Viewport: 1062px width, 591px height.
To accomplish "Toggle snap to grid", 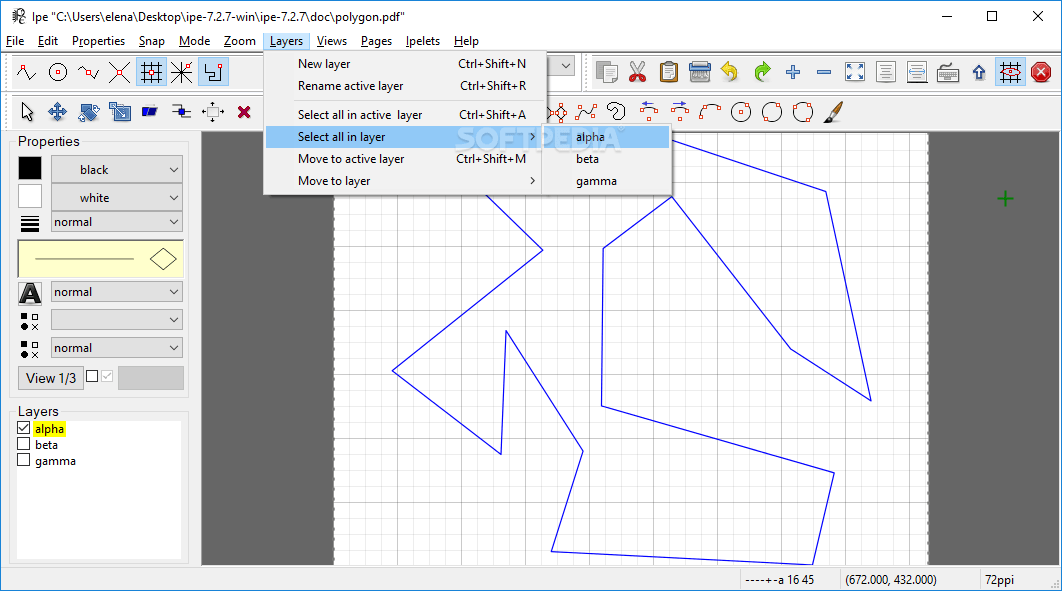I will tap(150, 72).
